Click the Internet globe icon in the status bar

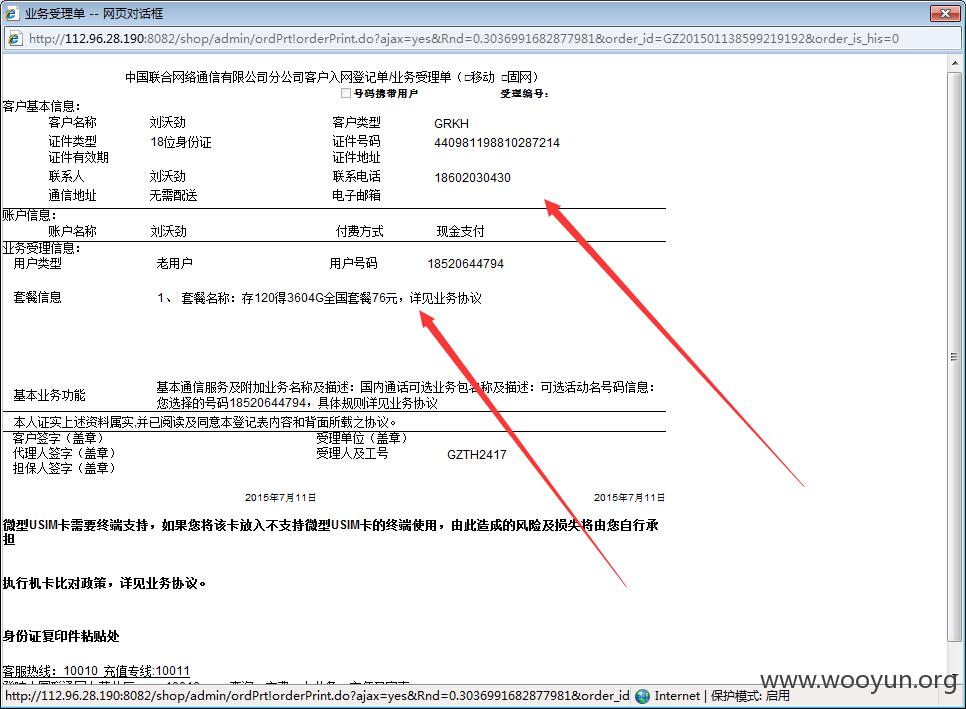[x=643, y=696]
